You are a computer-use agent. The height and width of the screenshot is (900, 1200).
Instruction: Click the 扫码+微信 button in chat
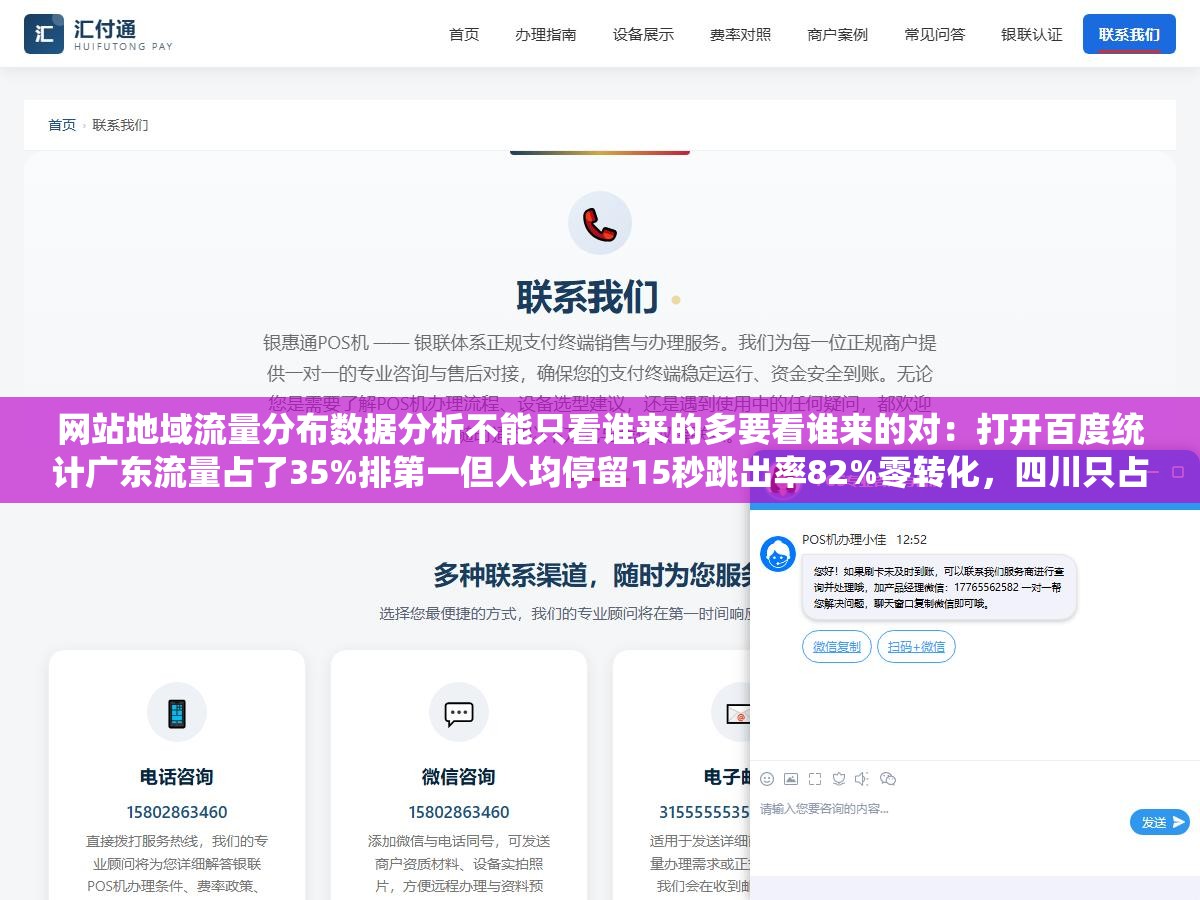(x=916, y=647)
